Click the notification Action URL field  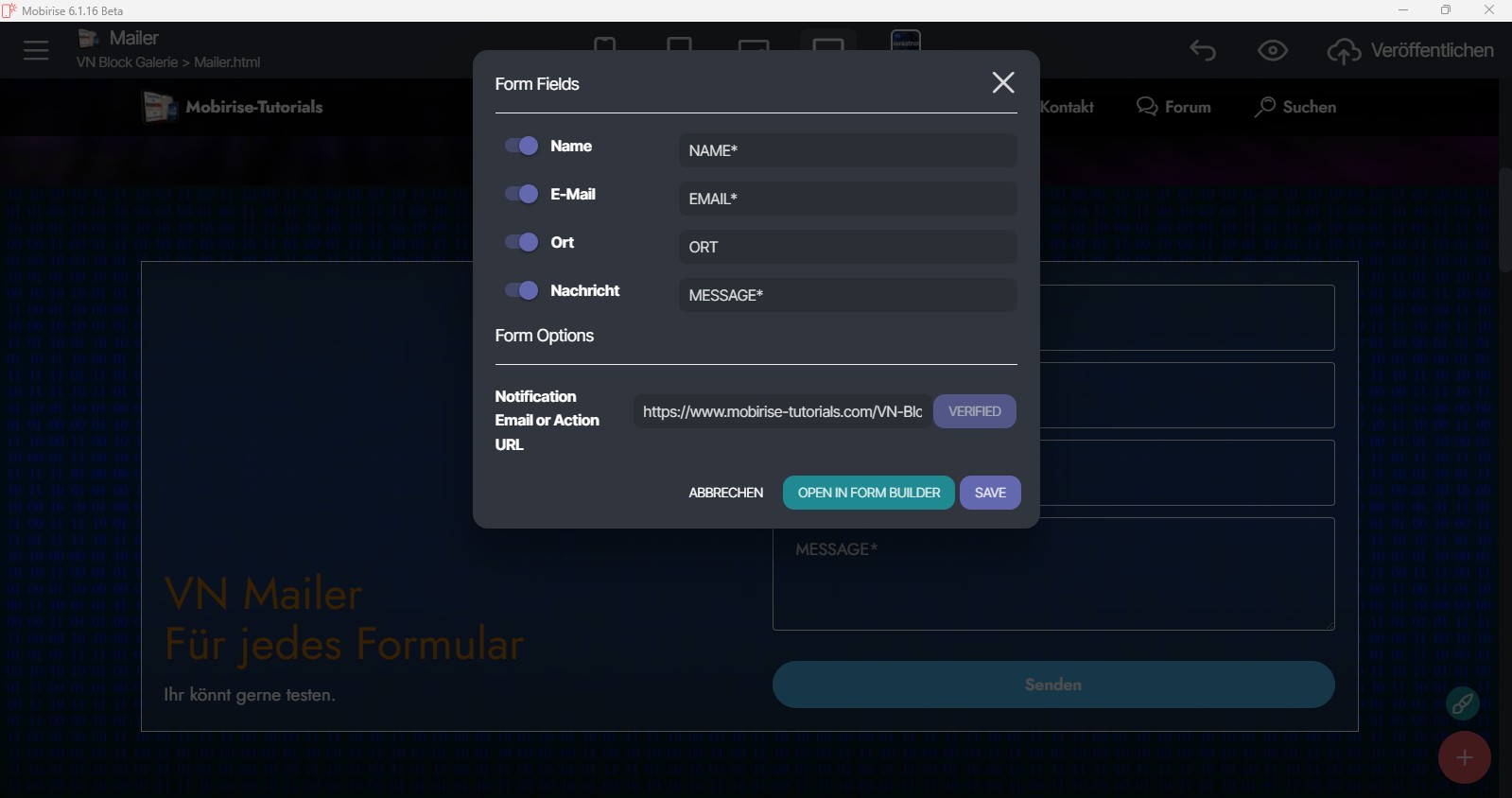782,411
